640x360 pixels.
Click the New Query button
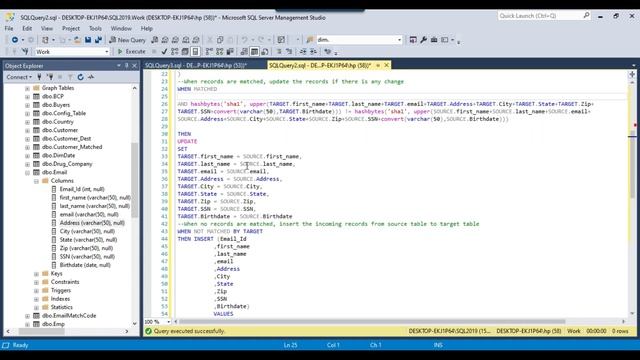tap(127, 40)
